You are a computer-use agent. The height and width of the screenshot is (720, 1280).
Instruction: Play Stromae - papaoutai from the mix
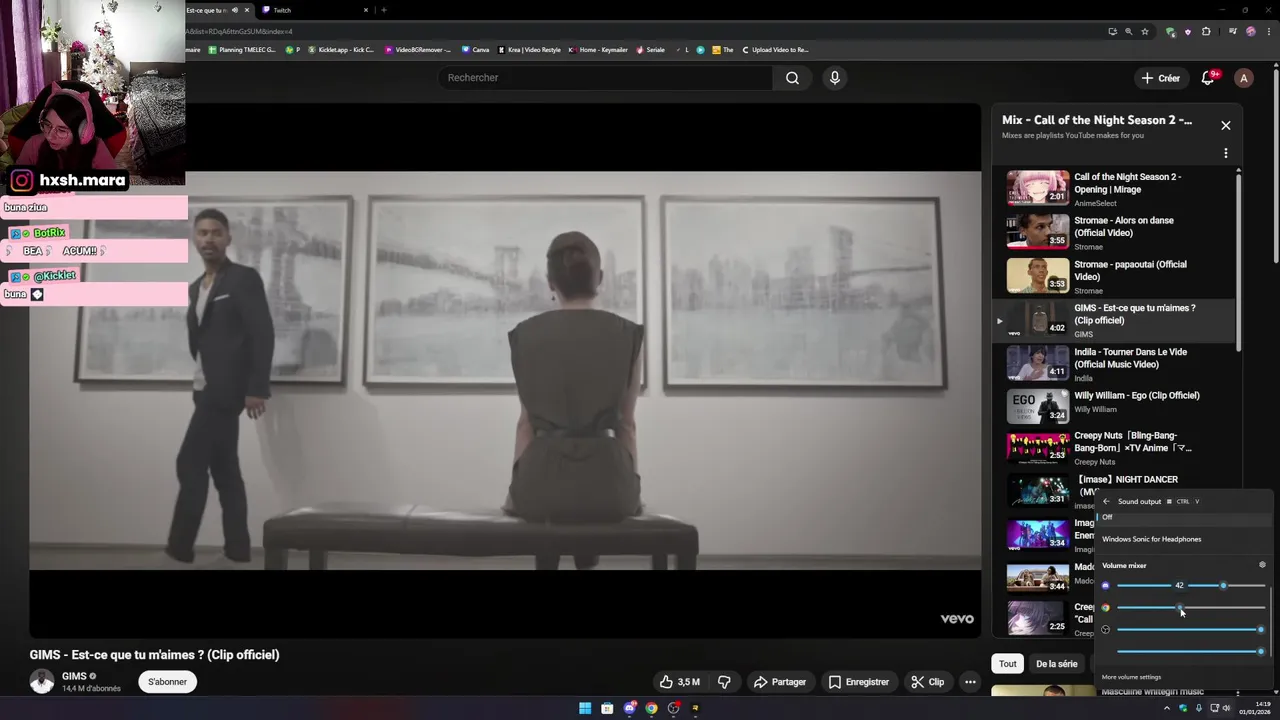[1115, 276]
